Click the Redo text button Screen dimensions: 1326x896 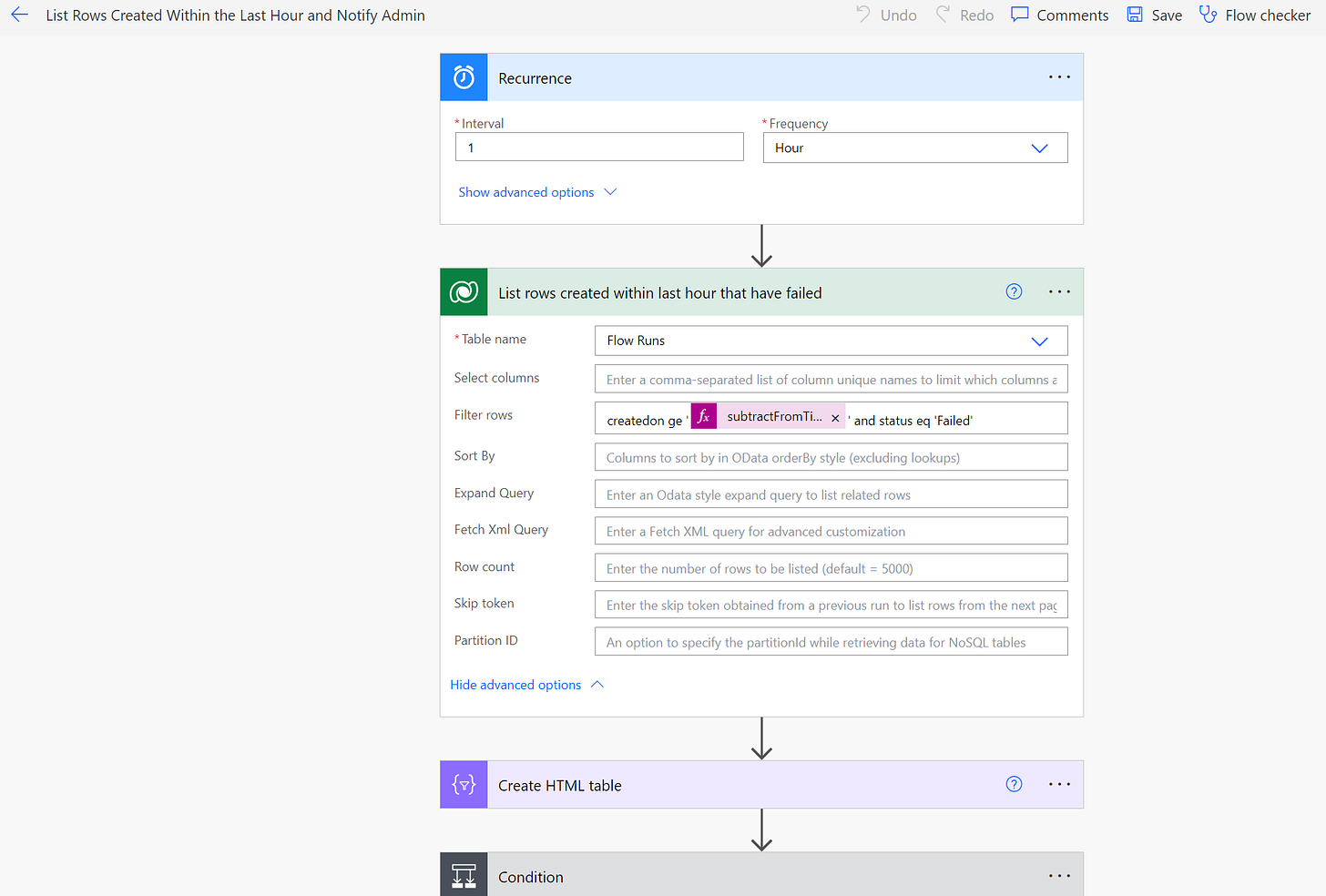(976, 15)
